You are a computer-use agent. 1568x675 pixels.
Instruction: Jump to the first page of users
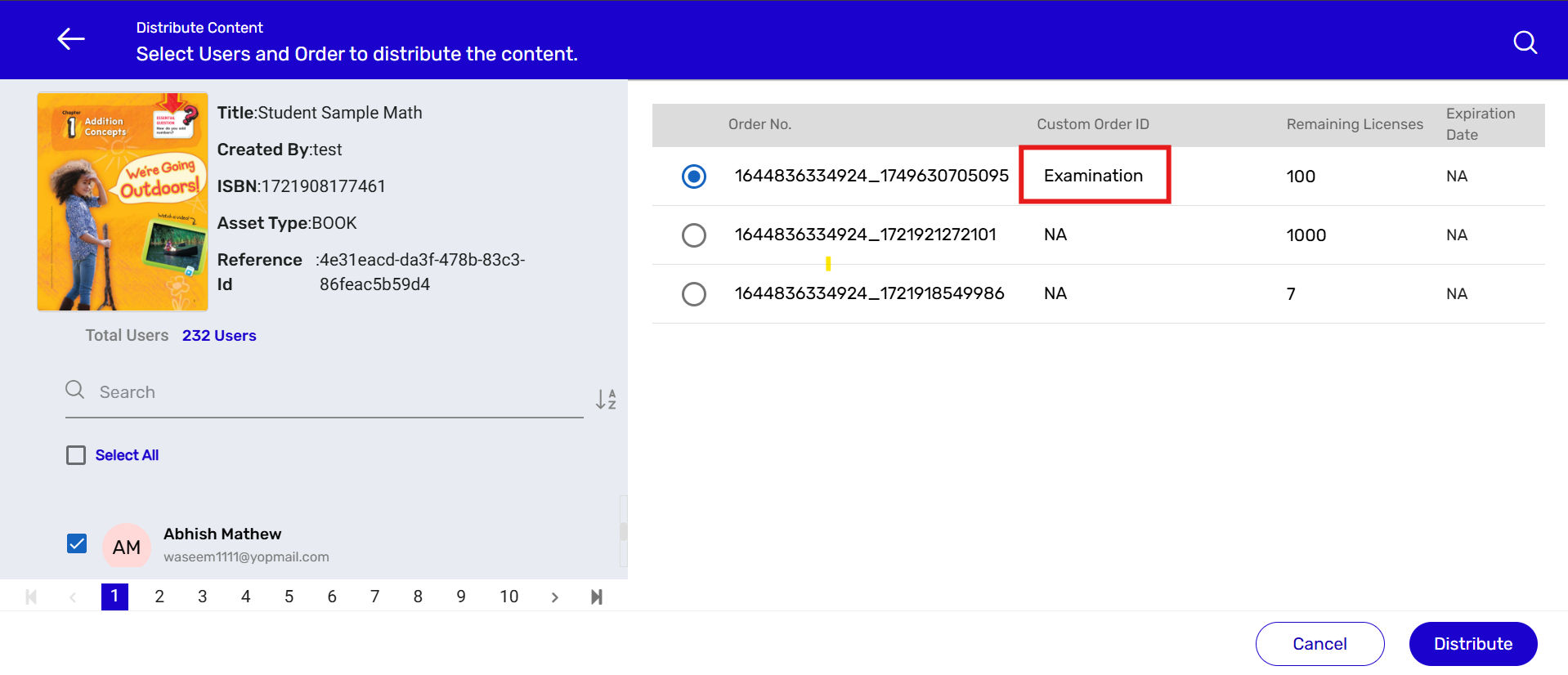point(31,597)
